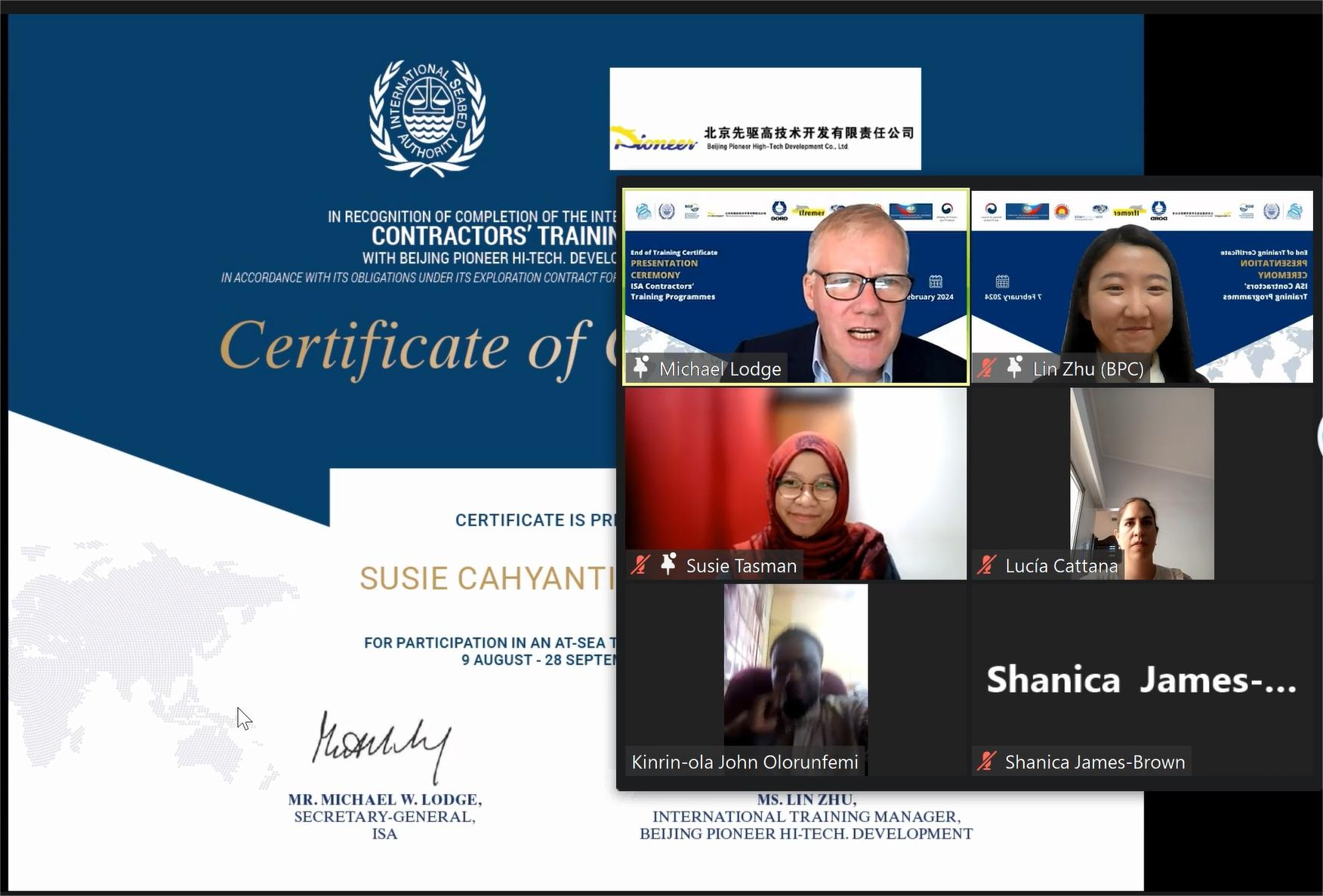Viewport: 1323px width, 896px height.
Task: Select Shanica James-Brown's avatar tile
Action: coord(1142,679)
